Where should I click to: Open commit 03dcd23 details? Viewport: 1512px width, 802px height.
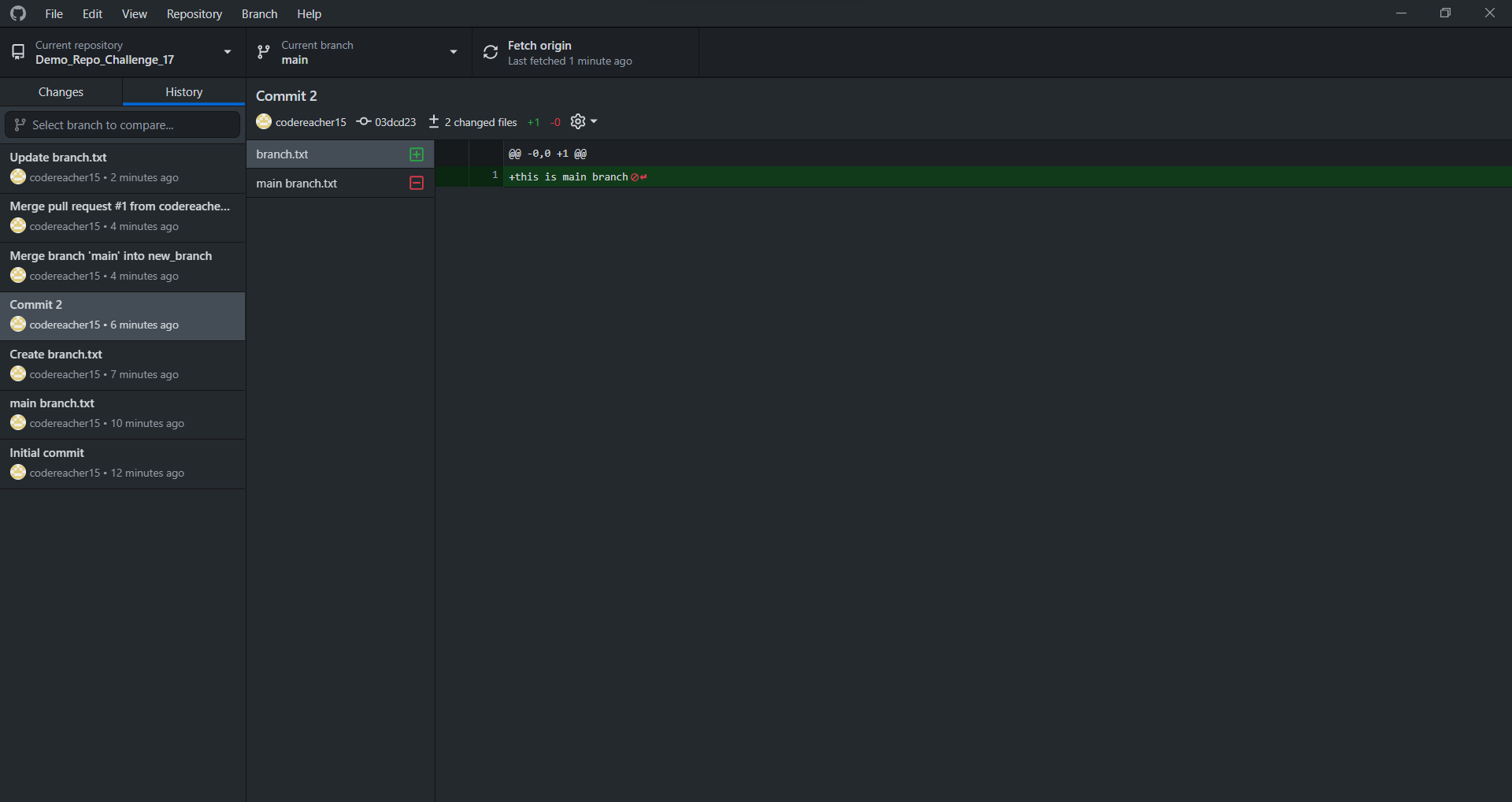click(x=394, y=121)
